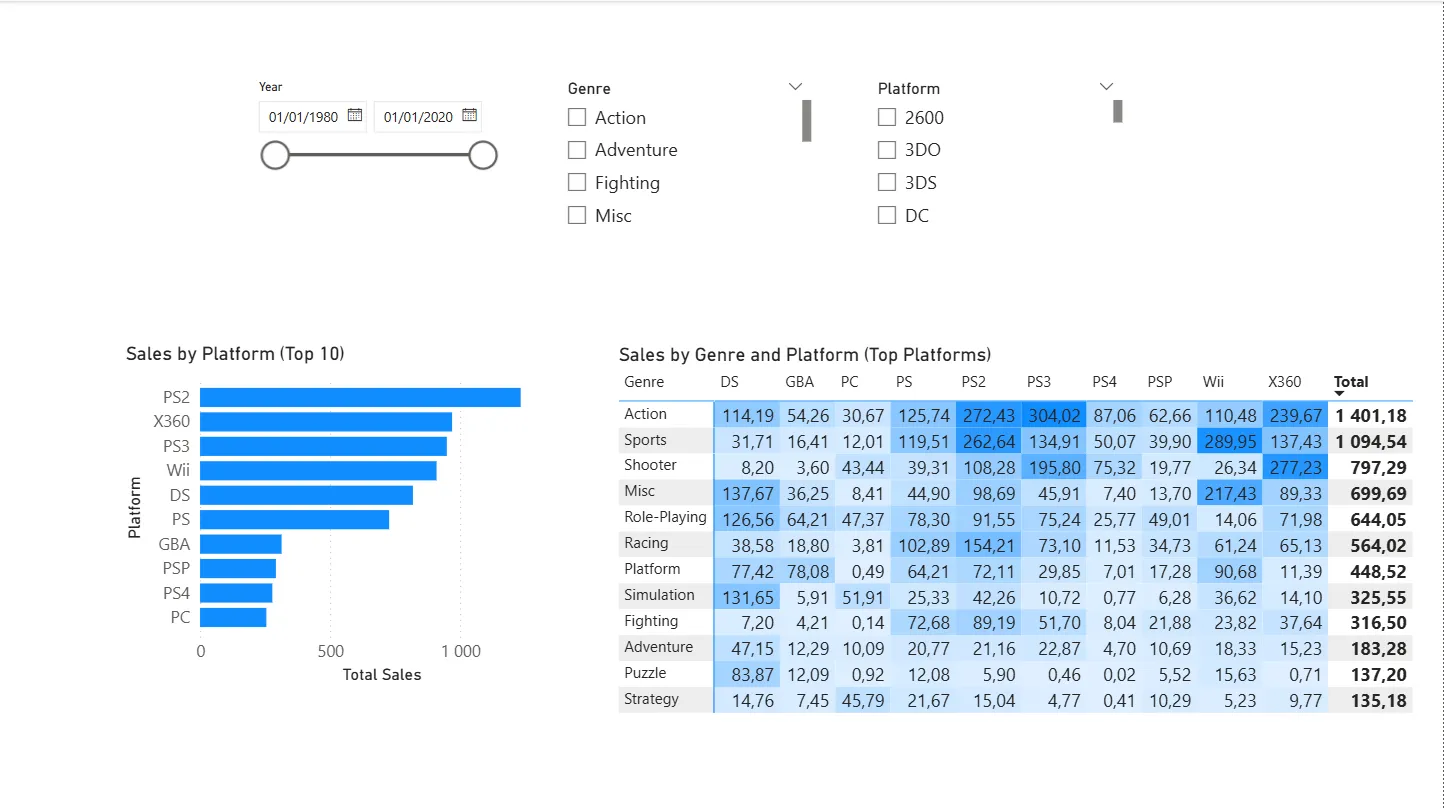Select the X360 bar in chart

[x=326, y=422]
